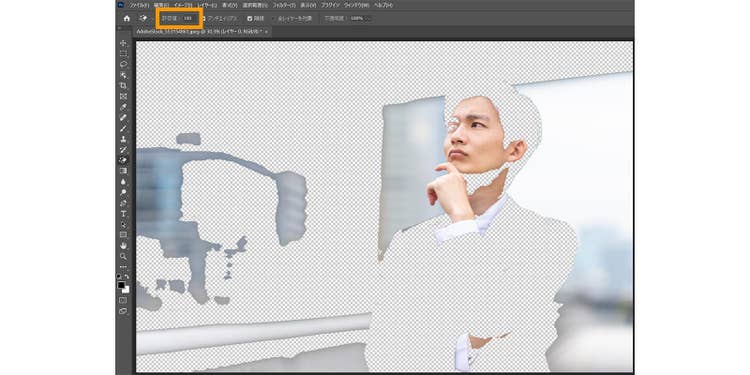Open the View menu
The height and width of the screenshot is (375, 750).
click(x=308, y=5)
